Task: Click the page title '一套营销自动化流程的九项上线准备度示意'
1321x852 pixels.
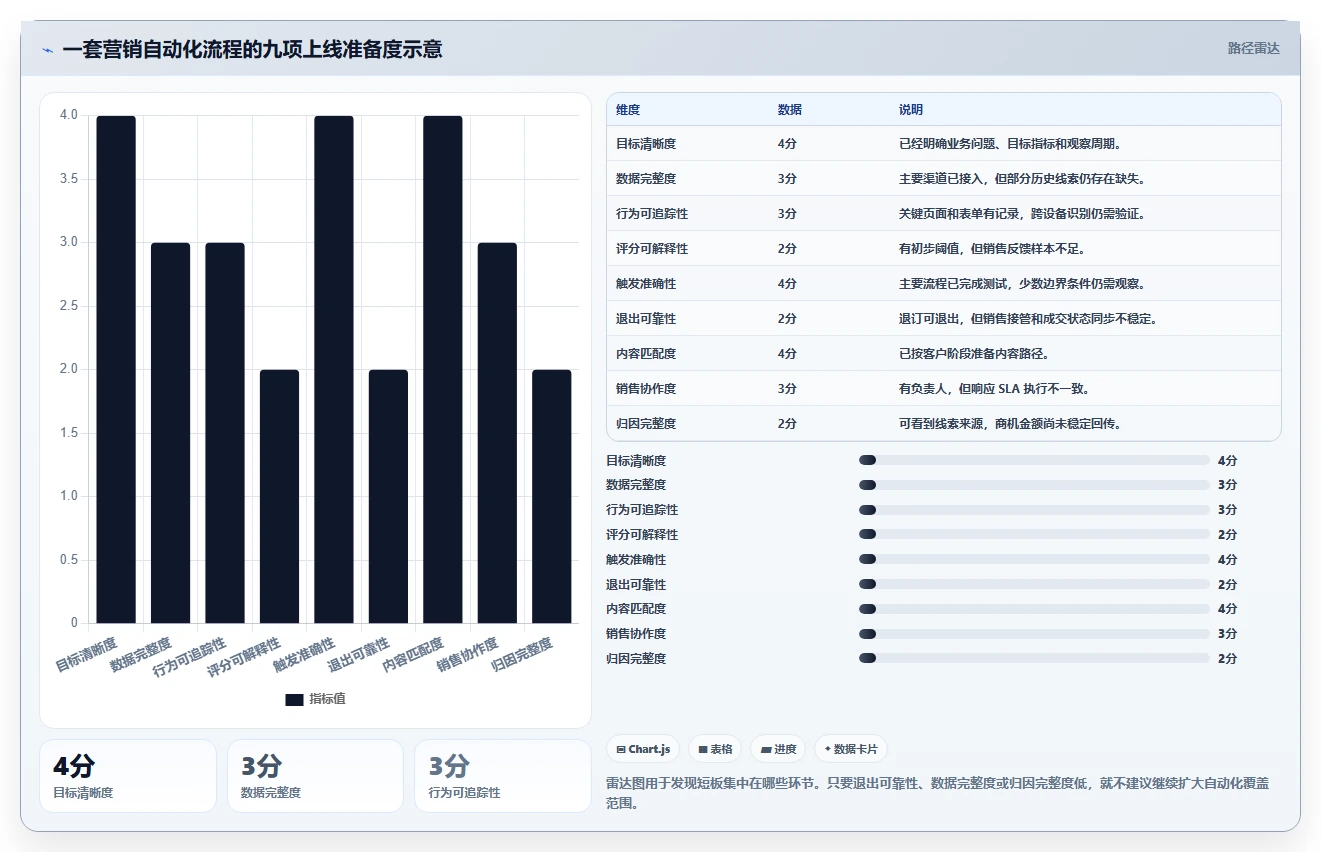Action: coord(252,49)
